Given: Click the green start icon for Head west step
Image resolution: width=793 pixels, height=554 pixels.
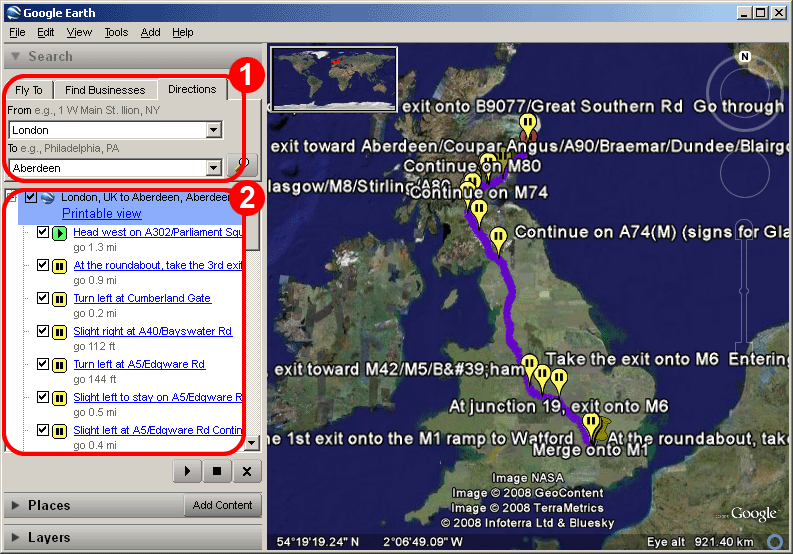Looking at the screenshot, I should 59,233.
